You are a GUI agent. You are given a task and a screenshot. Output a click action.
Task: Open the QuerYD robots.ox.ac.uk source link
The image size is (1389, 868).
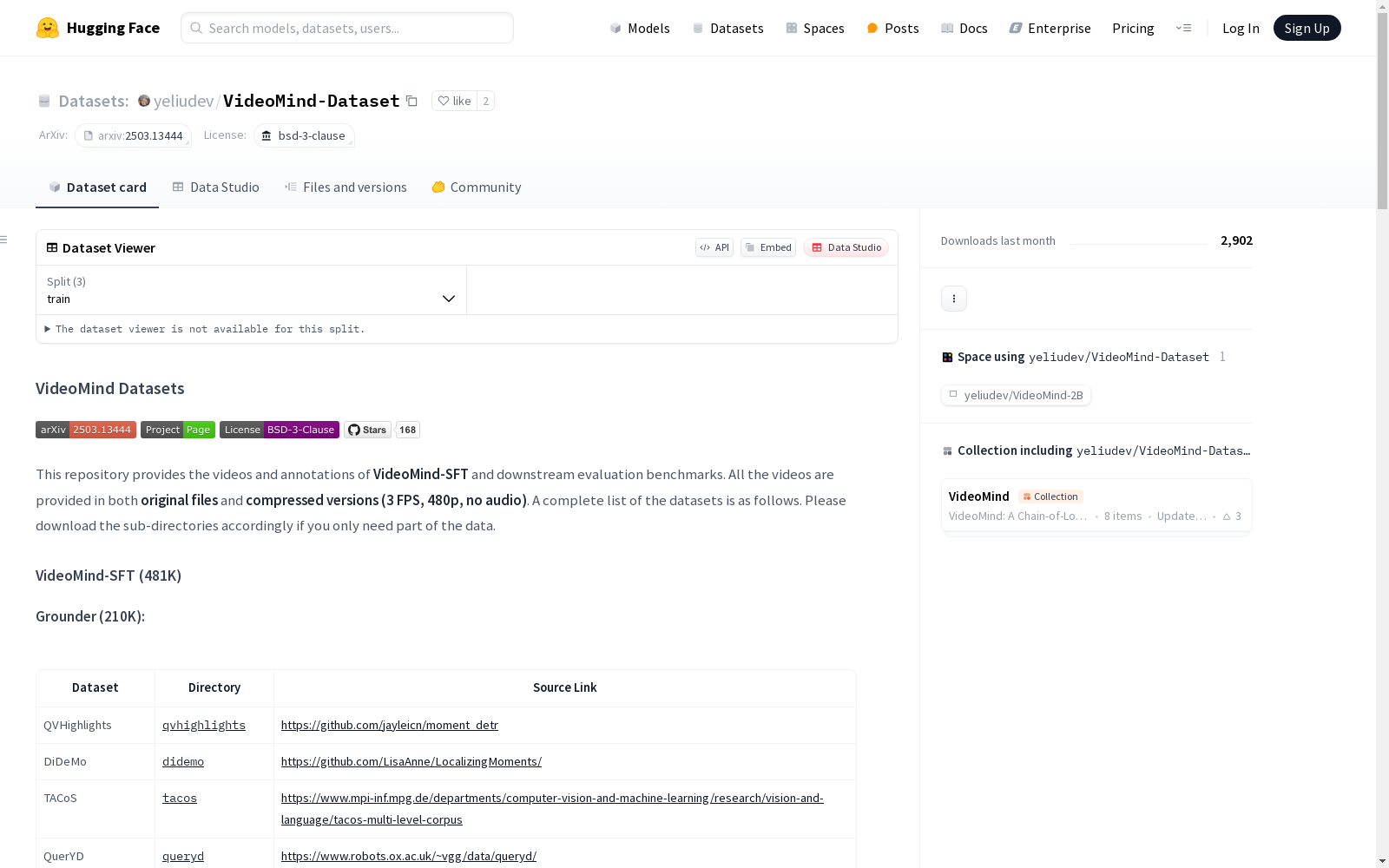[x=409, y=857]
